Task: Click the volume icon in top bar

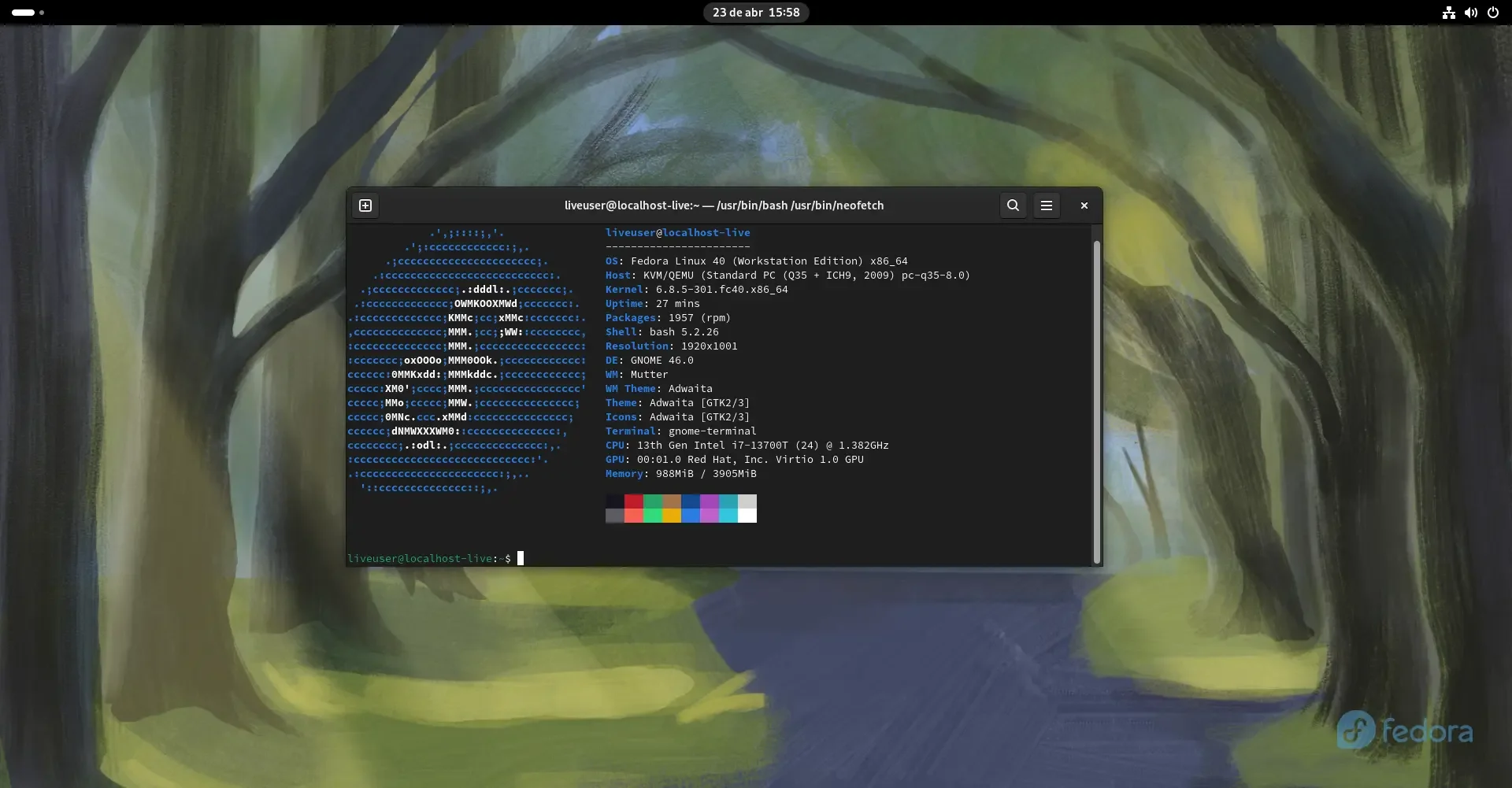Action: (x=1470, y=13)
